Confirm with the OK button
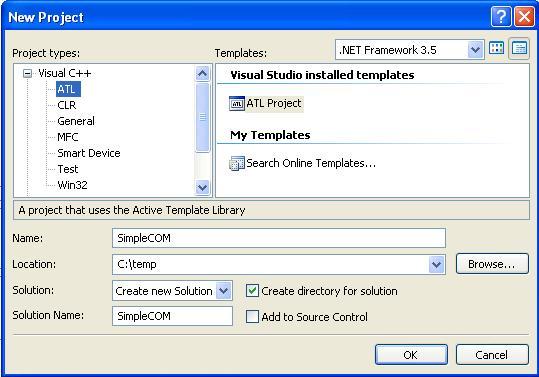Viewport: 539px width, 377px height. (x=411, y=355)
